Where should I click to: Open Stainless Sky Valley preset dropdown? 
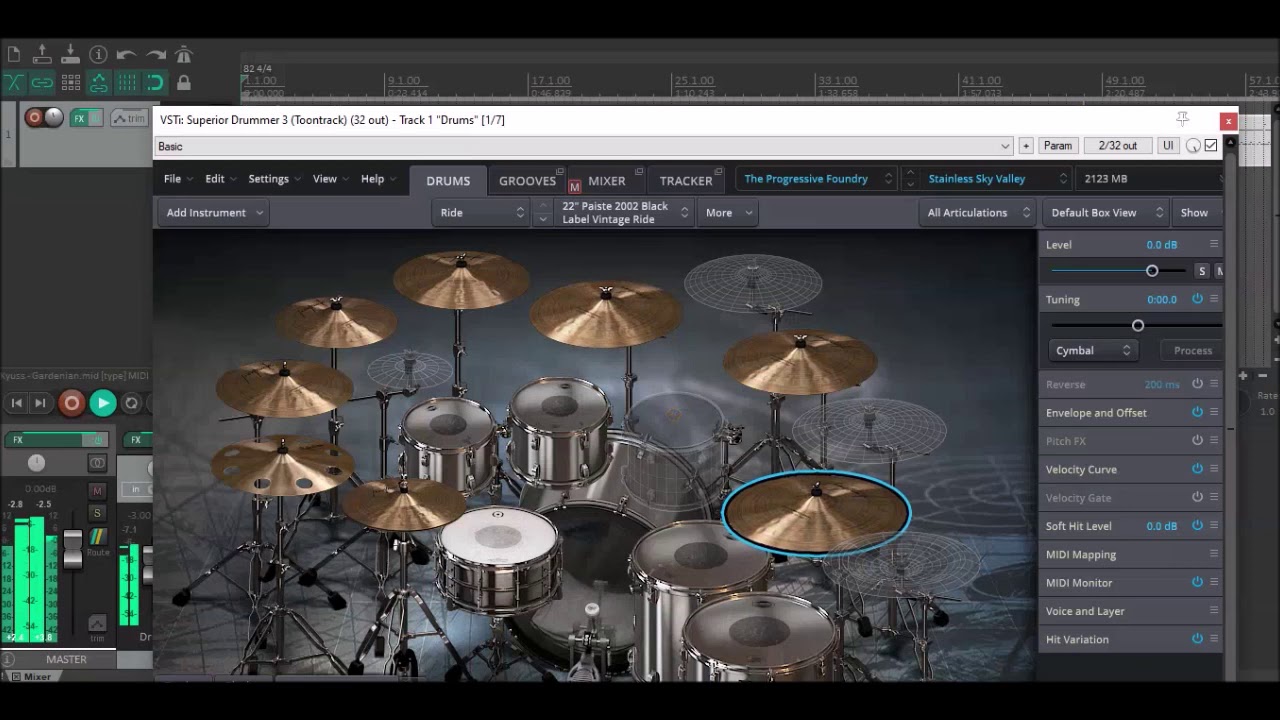(996, 179)
